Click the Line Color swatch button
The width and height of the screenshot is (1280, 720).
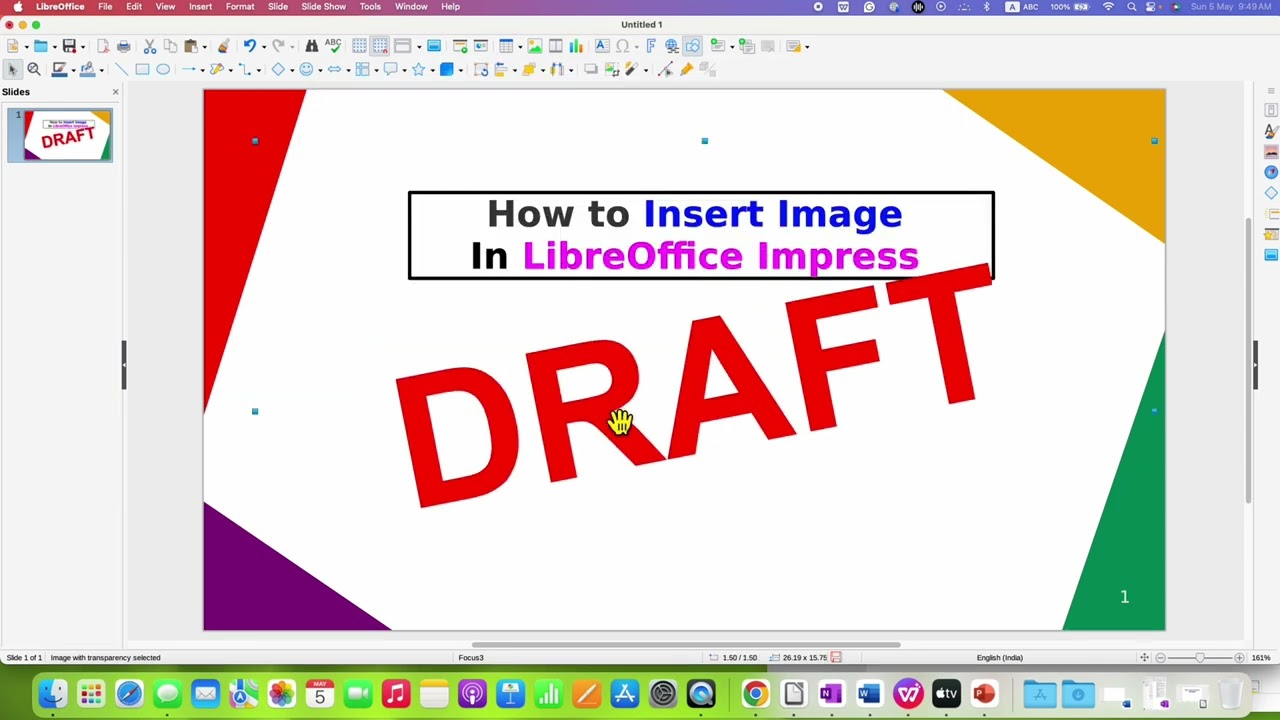coord(59,69)
